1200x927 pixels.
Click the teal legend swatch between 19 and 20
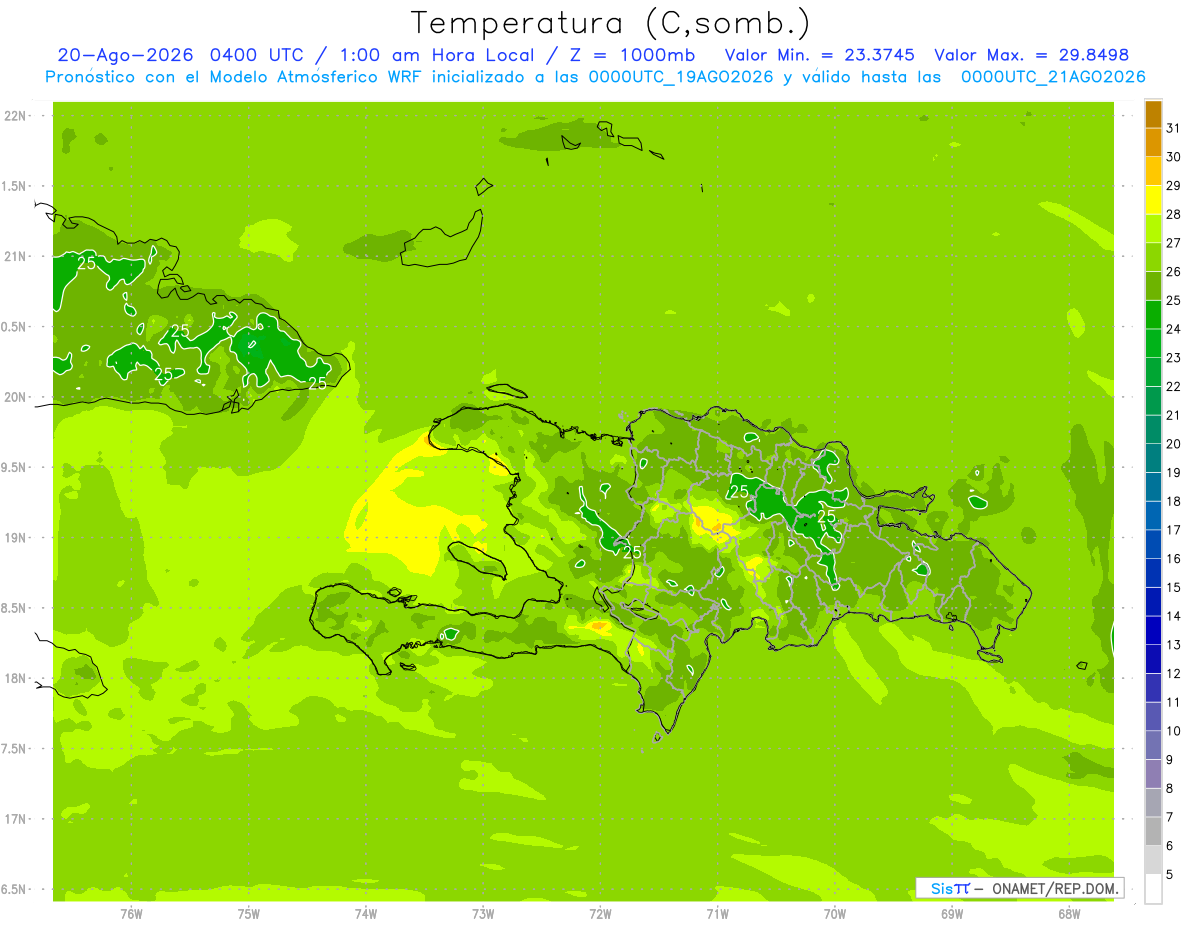pos(1153,459)
